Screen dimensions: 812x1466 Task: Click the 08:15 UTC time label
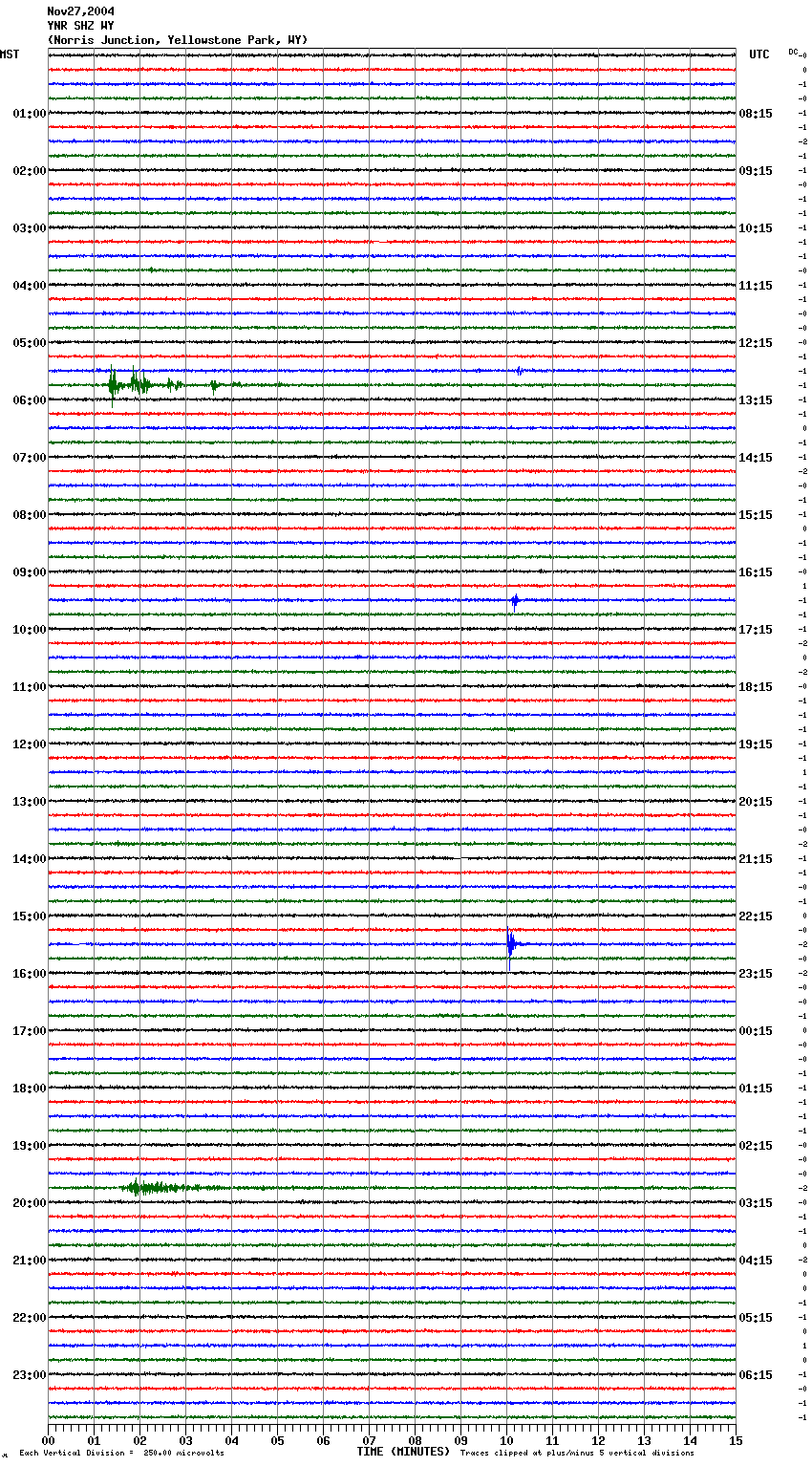tap(756, 114)
